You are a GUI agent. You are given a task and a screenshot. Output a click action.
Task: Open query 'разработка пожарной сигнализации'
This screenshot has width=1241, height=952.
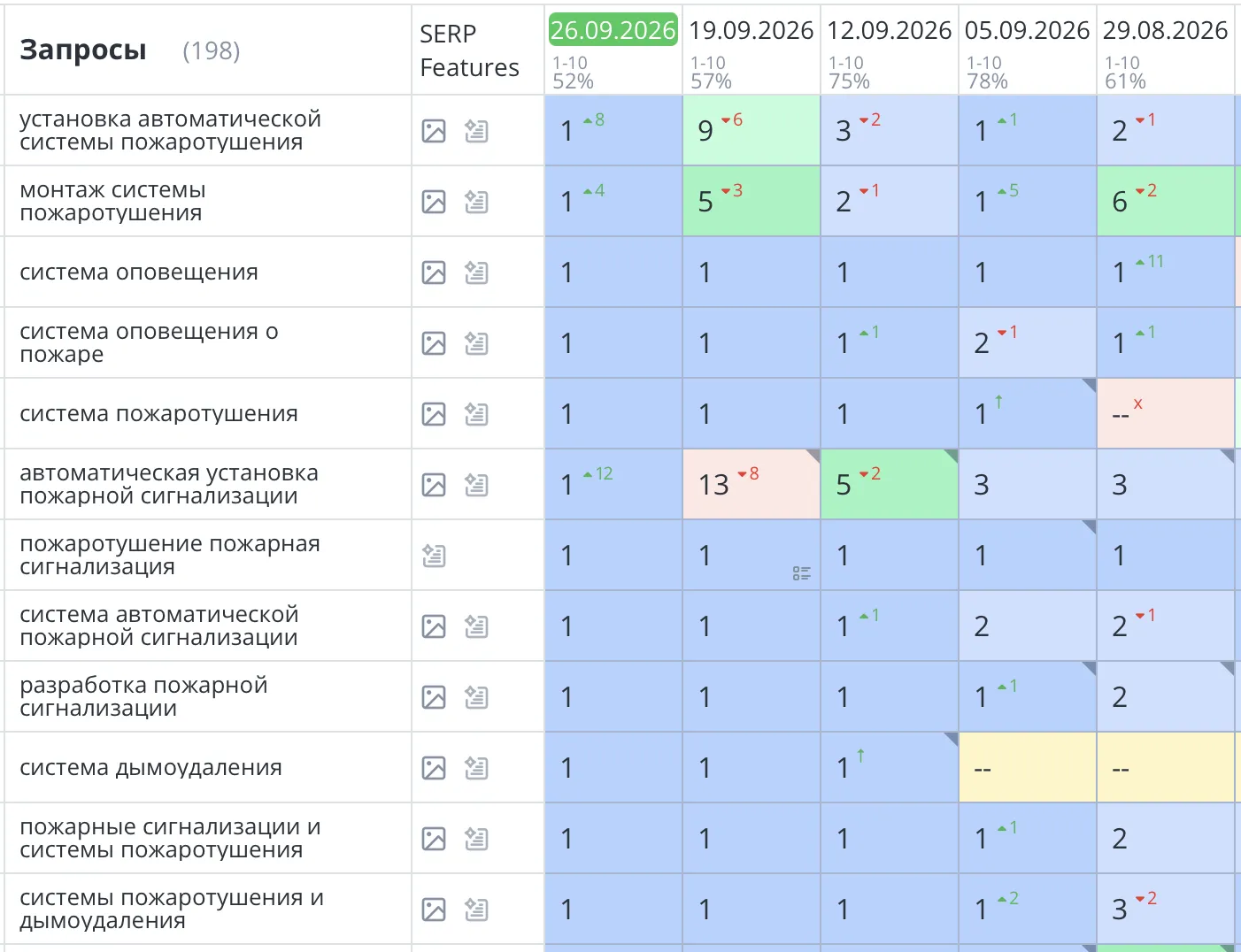coord(143,697)
